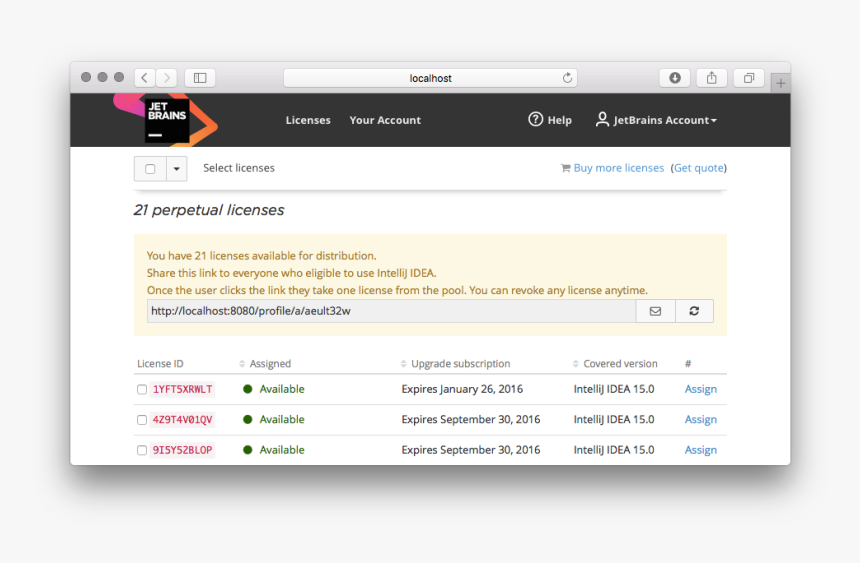
Task: Click the Get quote link
Action: 698,168
